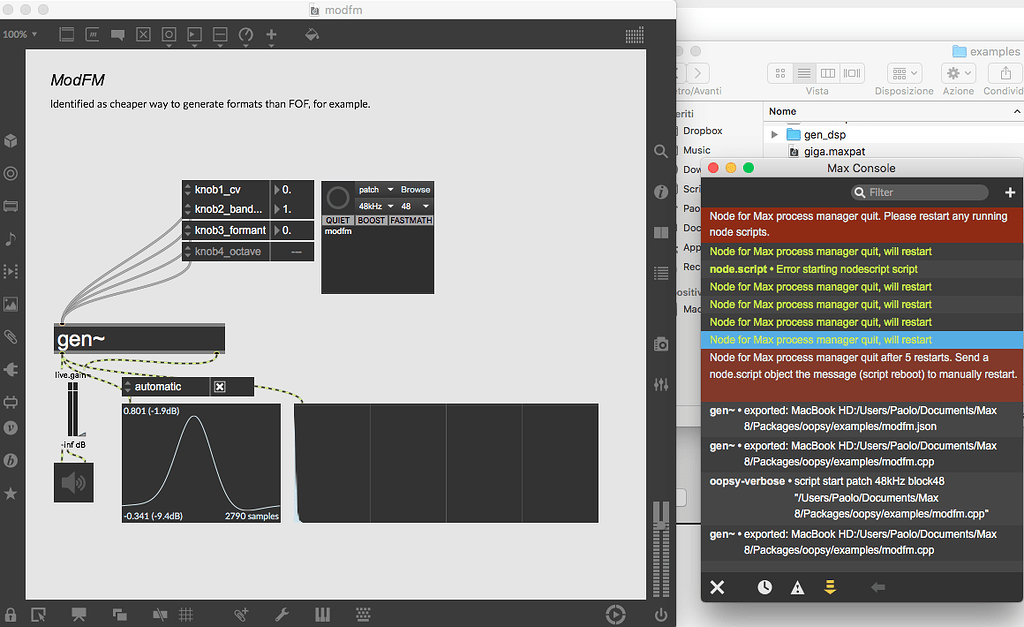
Task: Lock the patcher using the padlock icon
Action: pyautogui.click(x=10, y=614)
